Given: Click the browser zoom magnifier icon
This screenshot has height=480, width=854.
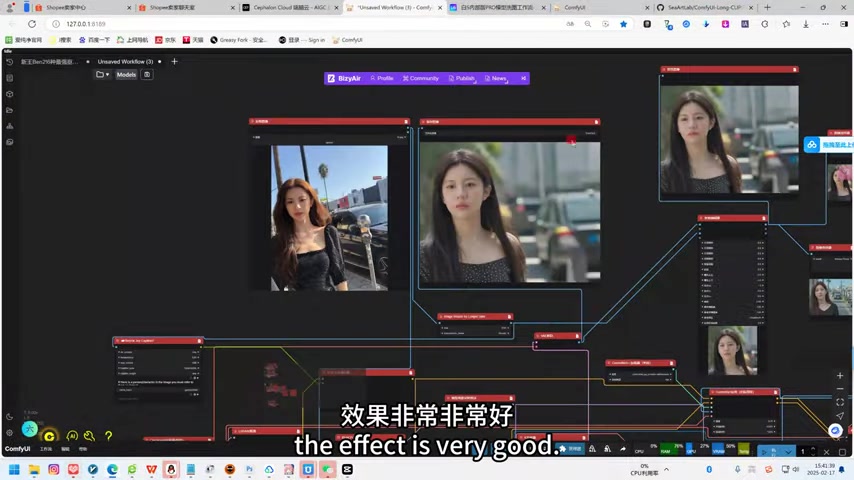Looking at the screenshot, I should (588, 24).
